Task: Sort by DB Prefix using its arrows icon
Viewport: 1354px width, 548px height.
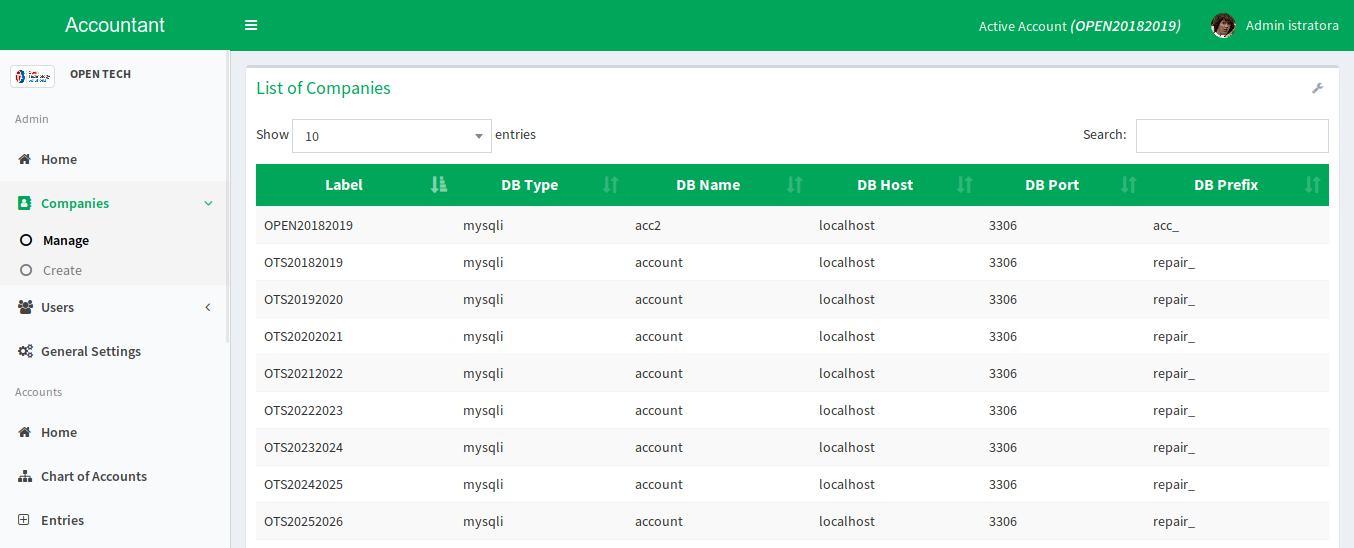Action: pyautogui.click(x=1313, y=184)
